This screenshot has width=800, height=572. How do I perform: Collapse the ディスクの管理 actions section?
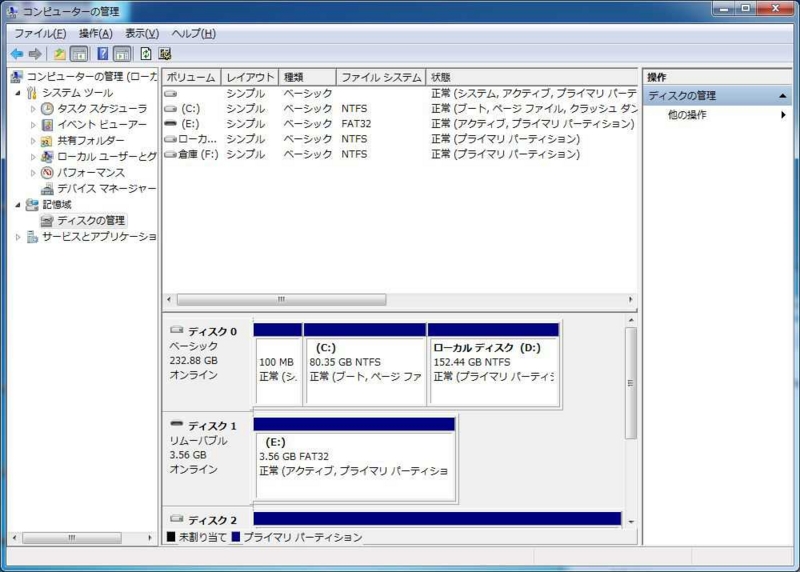tap(783, 96)
